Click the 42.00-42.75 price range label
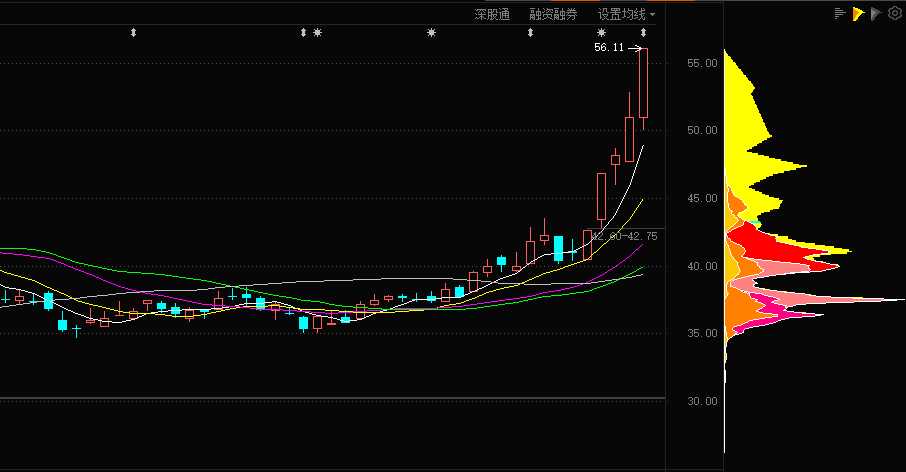The image size is (906, 472). pos(625,236)
